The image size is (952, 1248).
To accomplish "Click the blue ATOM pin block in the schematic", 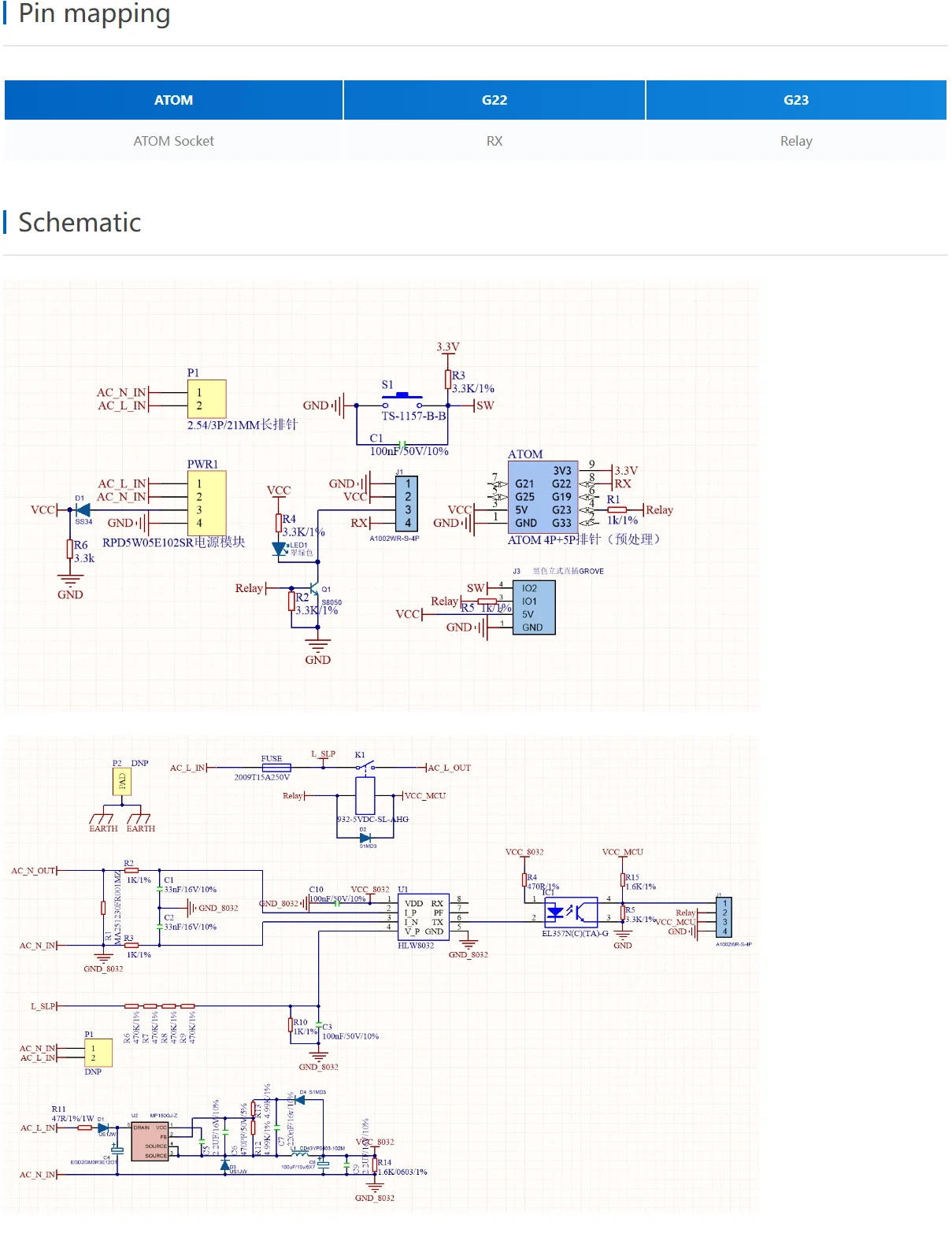I will 543,497.
